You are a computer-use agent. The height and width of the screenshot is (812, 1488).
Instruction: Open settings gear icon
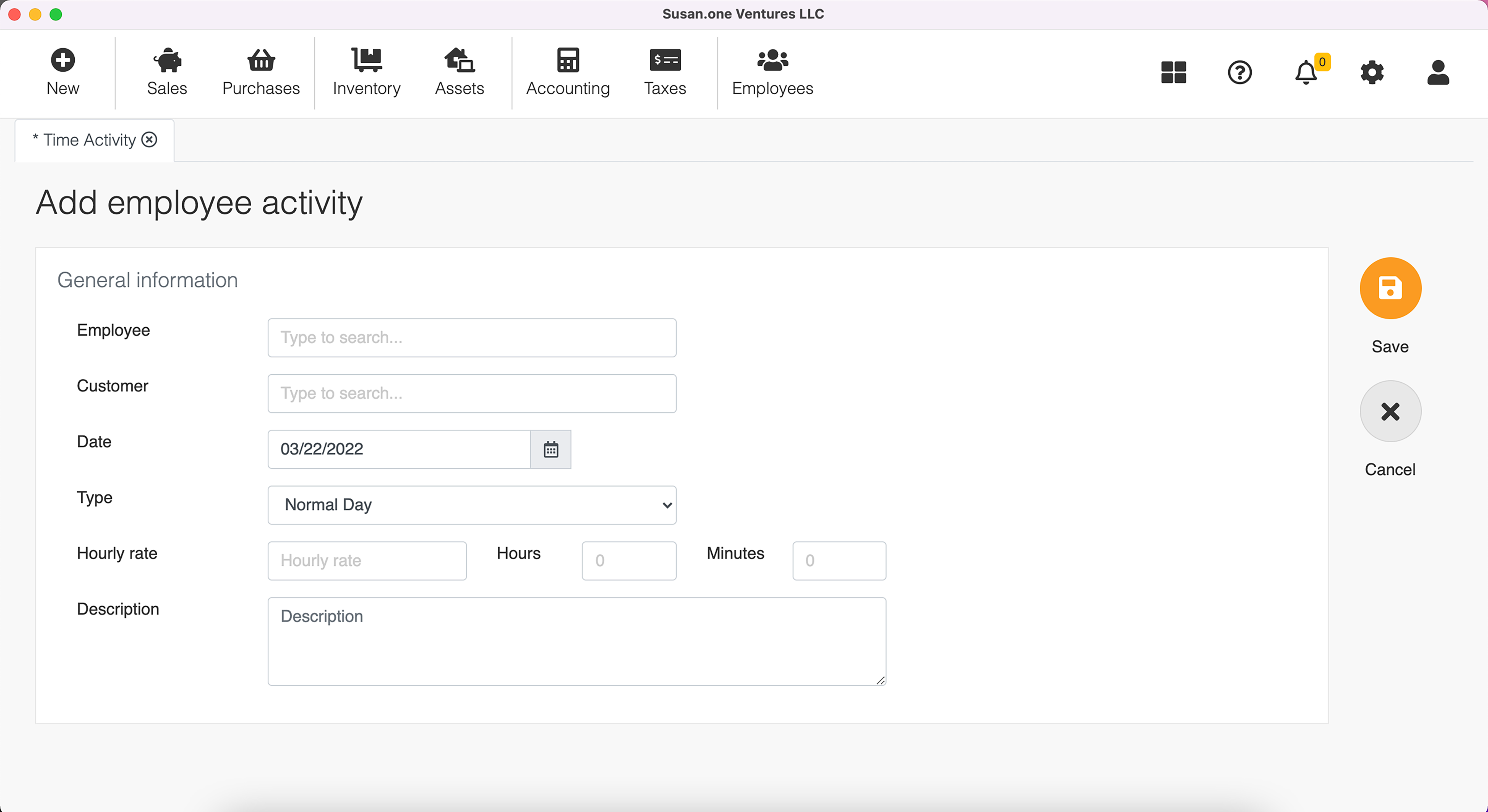1372,73
